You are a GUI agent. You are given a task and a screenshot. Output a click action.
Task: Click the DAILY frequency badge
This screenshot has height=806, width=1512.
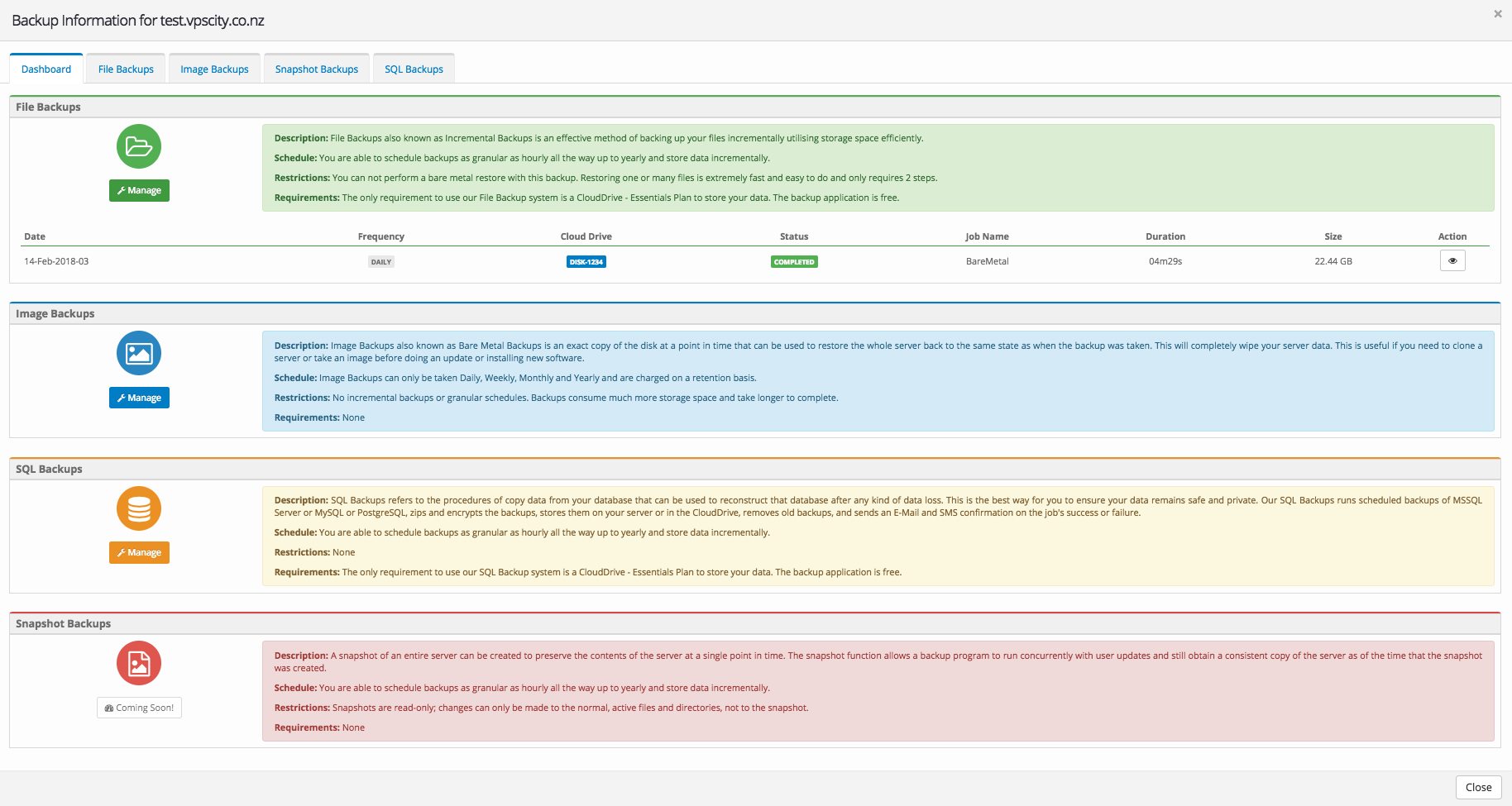pyautogui.click(x=381, y=262)
